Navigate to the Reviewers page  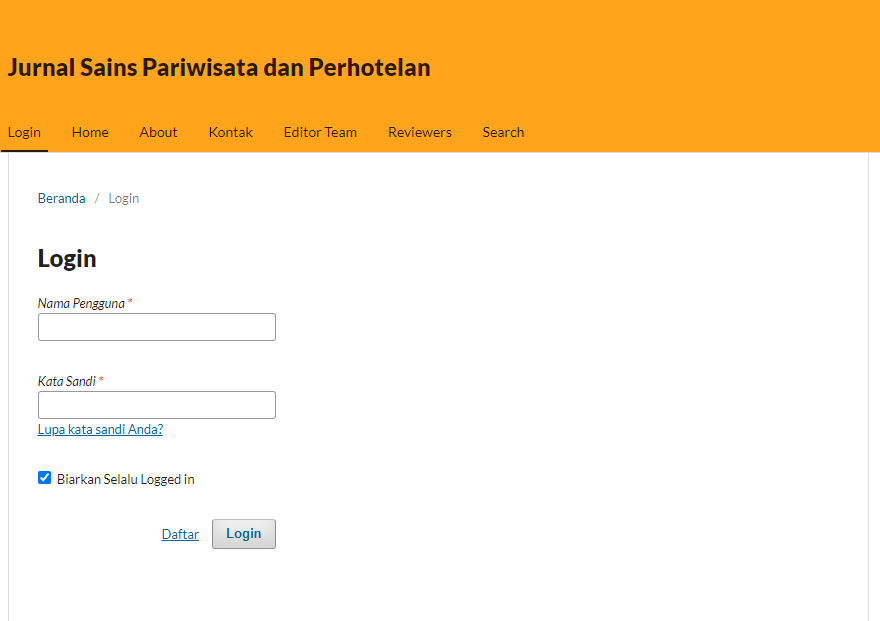coord(420,132)
